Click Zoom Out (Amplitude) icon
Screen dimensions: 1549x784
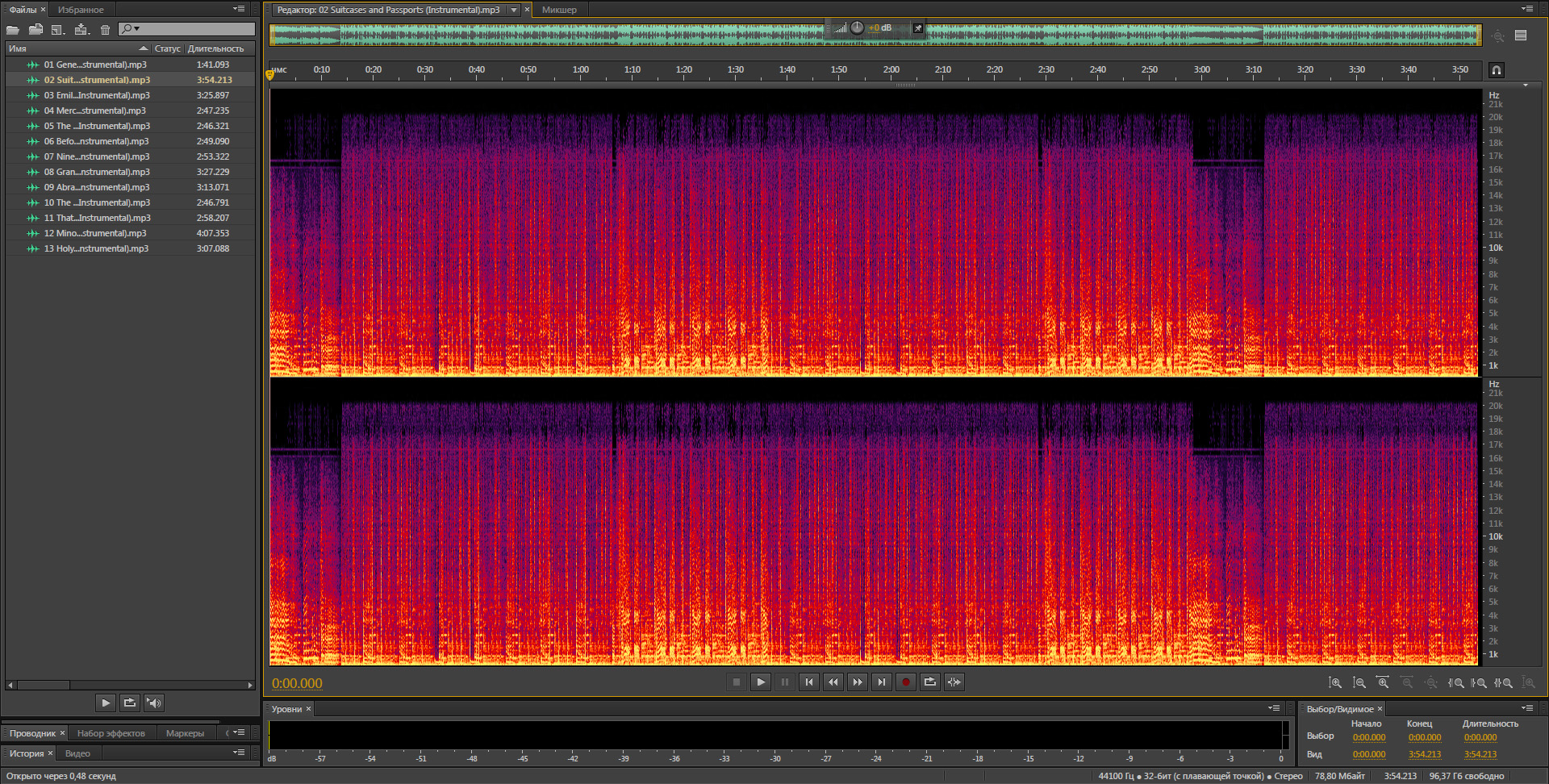coord(1359,683)
